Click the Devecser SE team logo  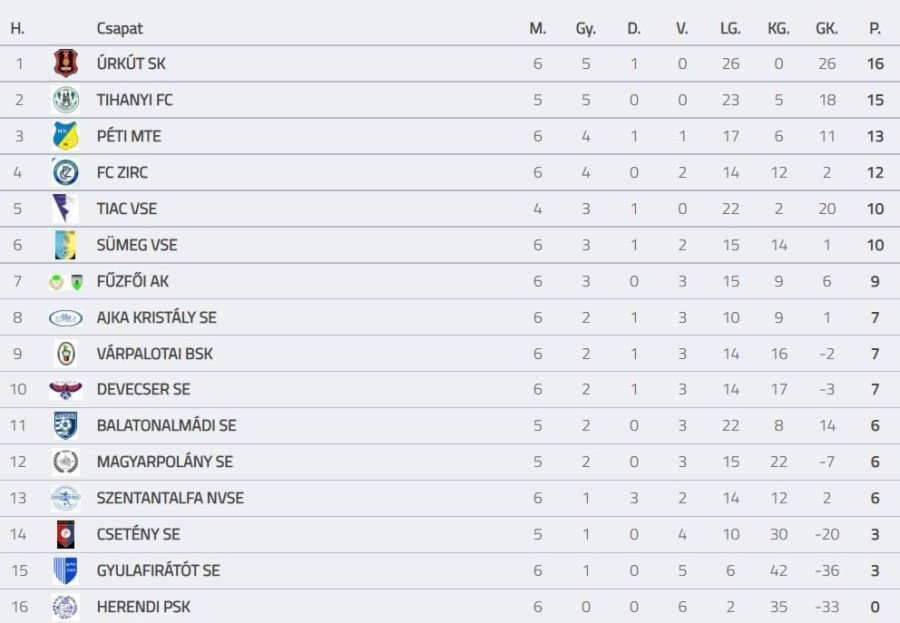click(66, 390)
